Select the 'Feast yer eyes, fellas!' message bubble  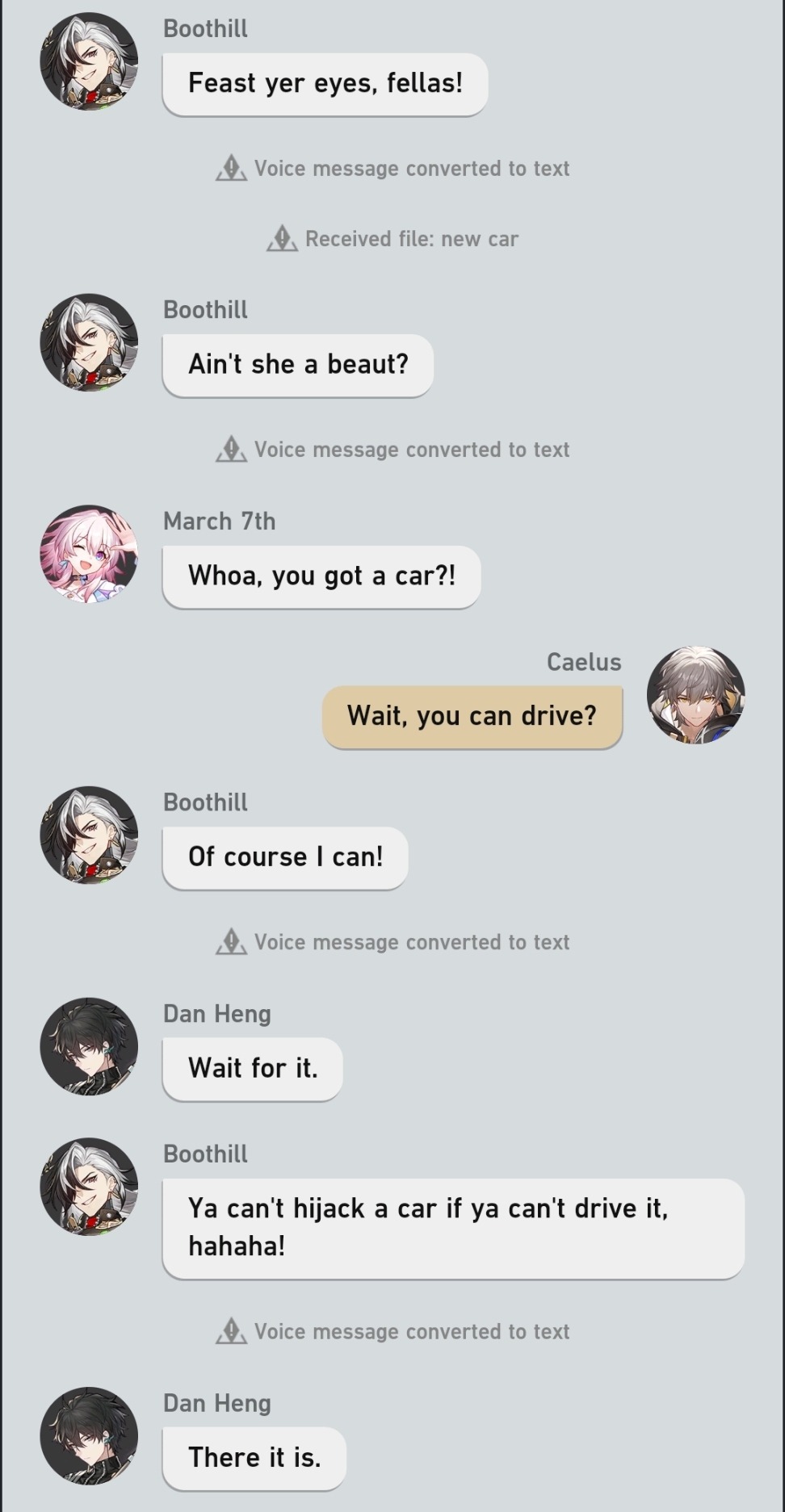click(325, 84)
